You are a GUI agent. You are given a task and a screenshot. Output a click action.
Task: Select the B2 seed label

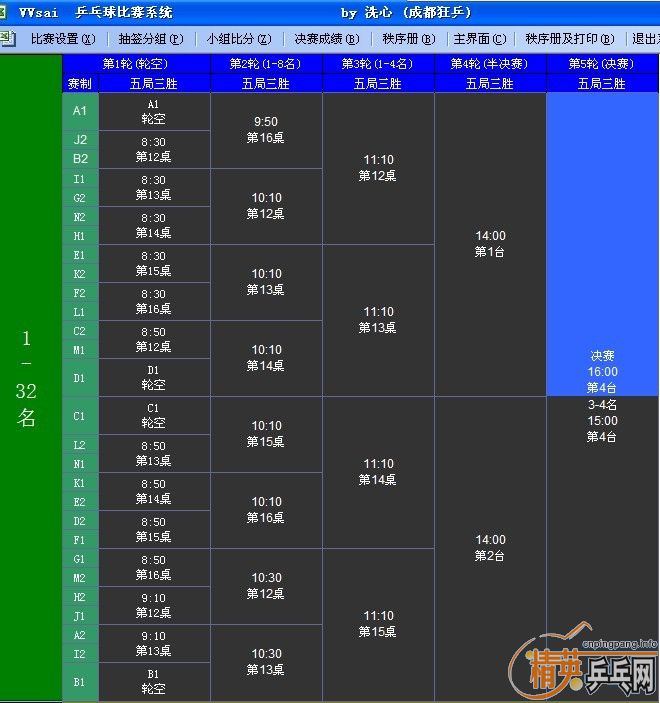(80, 159)
